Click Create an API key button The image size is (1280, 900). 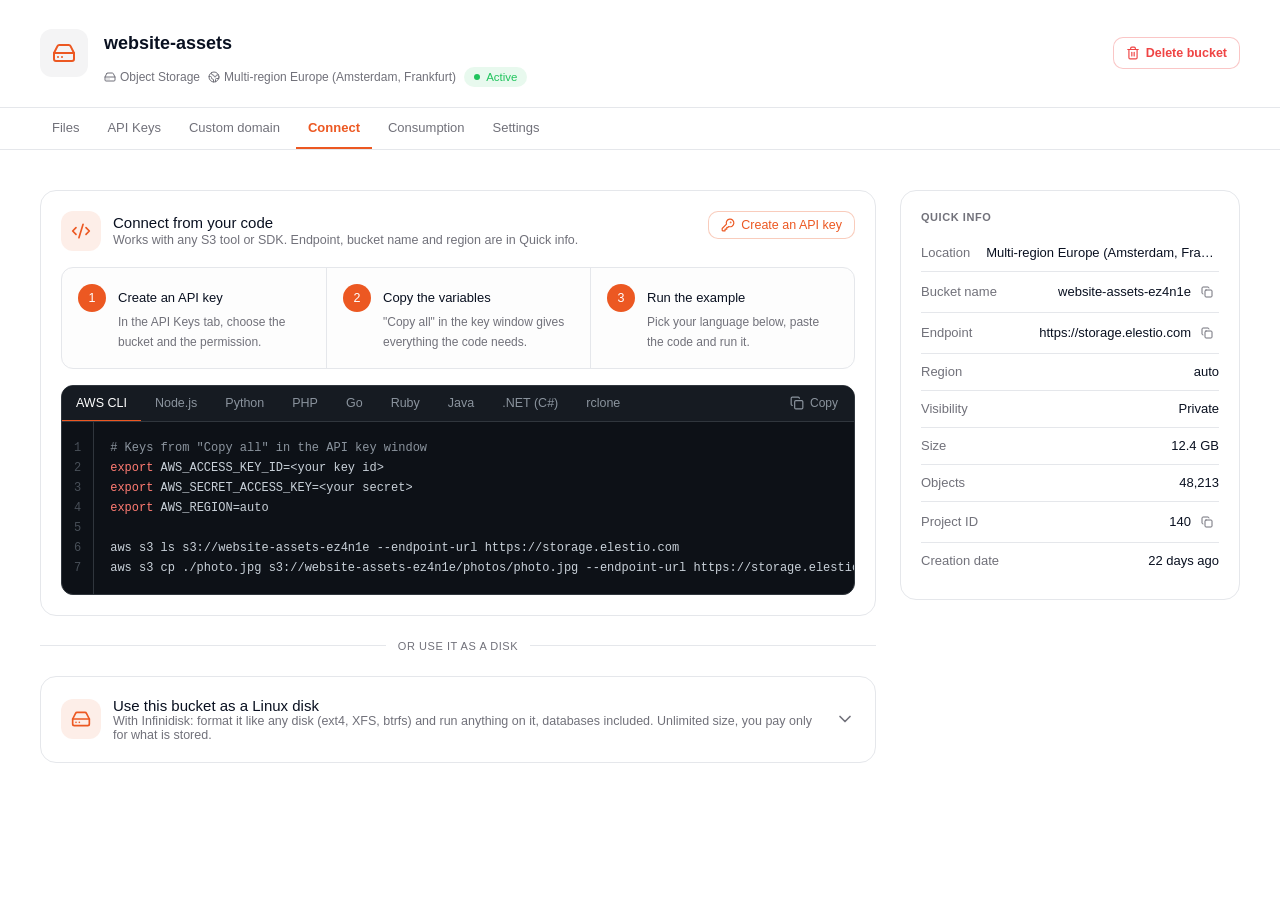point(781,225)
